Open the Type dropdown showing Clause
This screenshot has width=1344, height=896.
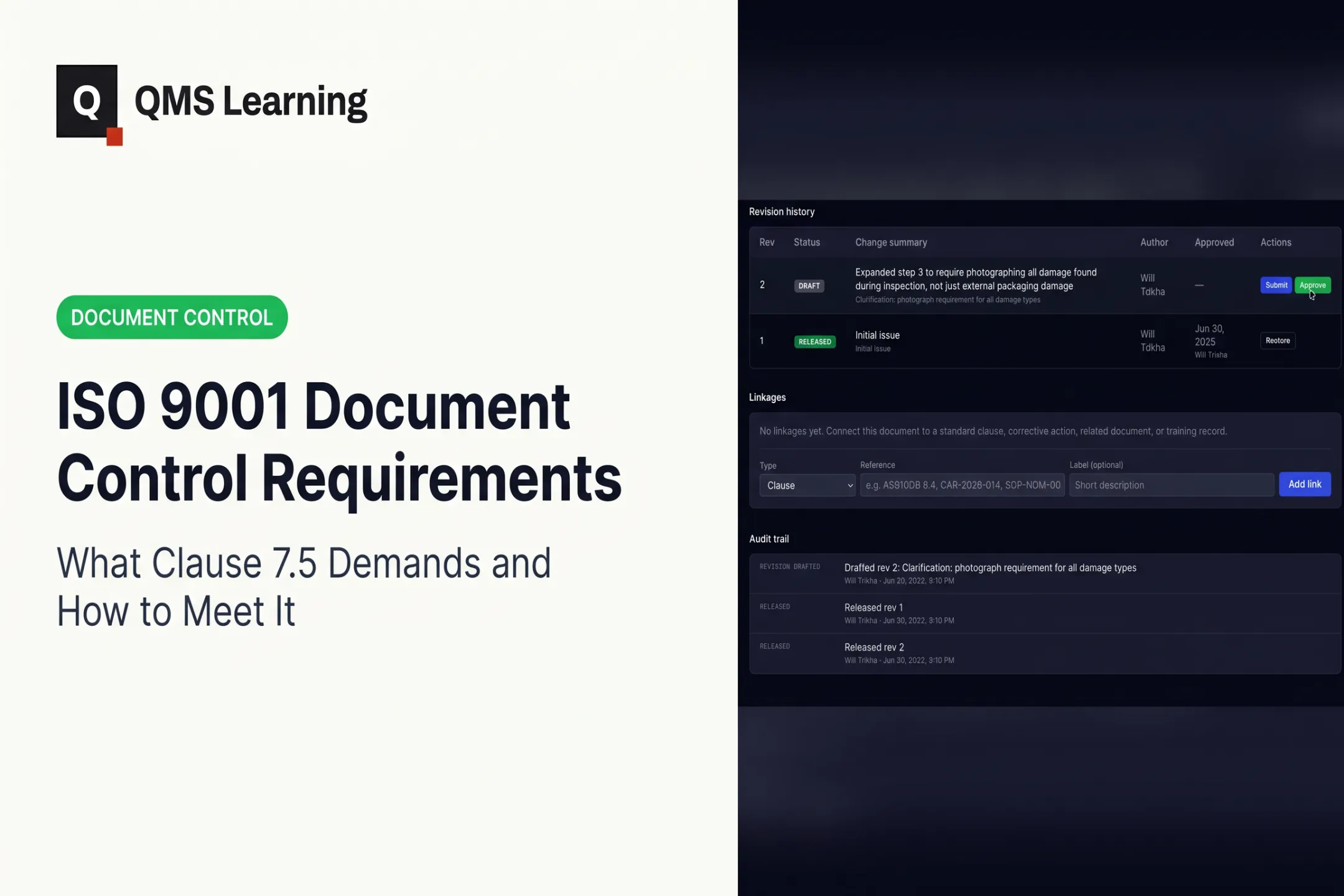pos(807,485)
